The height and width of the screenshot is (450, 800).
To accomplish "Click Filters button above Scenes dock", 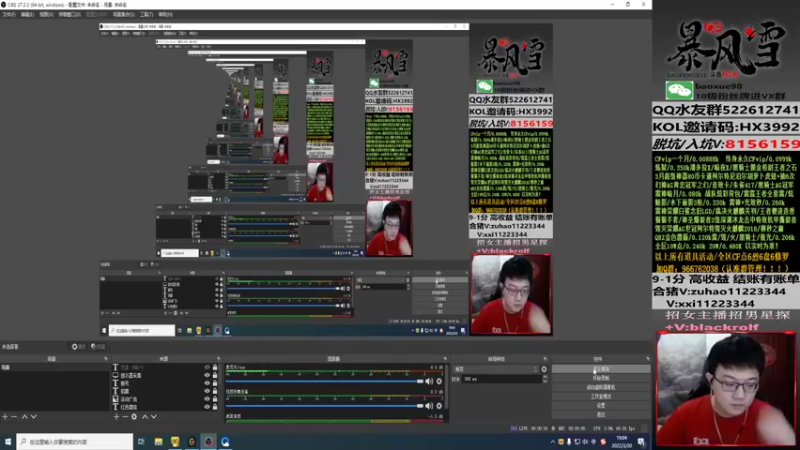I will [x=98, y=346].
